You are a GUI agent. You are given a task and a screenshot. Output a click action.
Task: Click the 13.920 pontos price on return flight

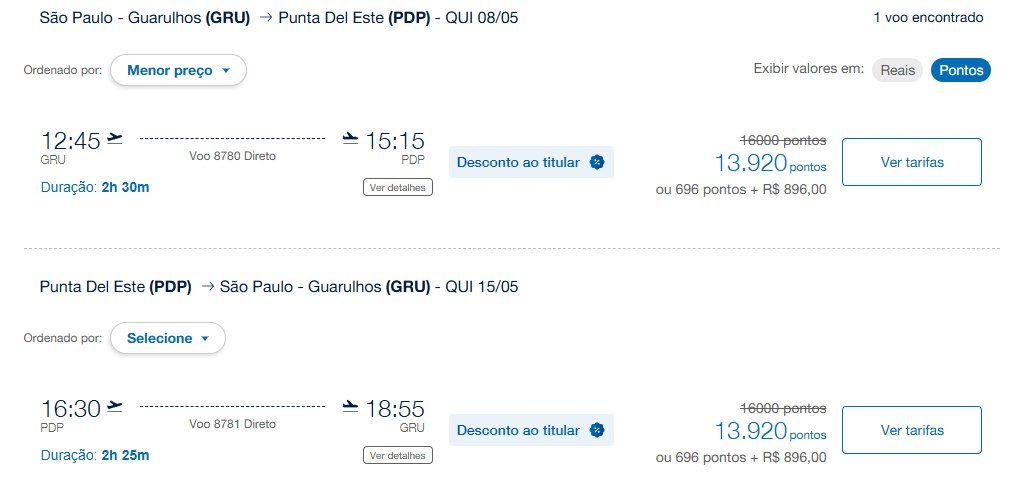pyautogui.click(x=770, y=431)
